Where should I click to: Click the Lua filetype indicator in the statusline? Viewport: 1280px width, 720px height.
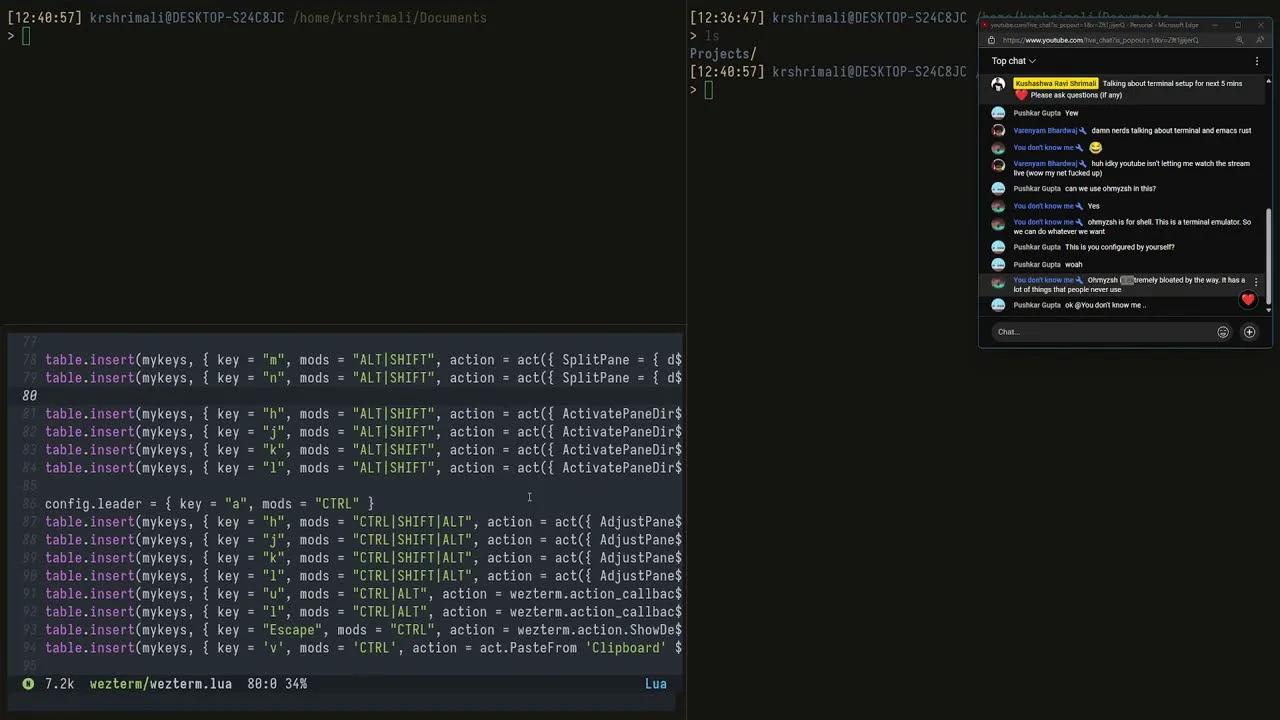point(655,683)
